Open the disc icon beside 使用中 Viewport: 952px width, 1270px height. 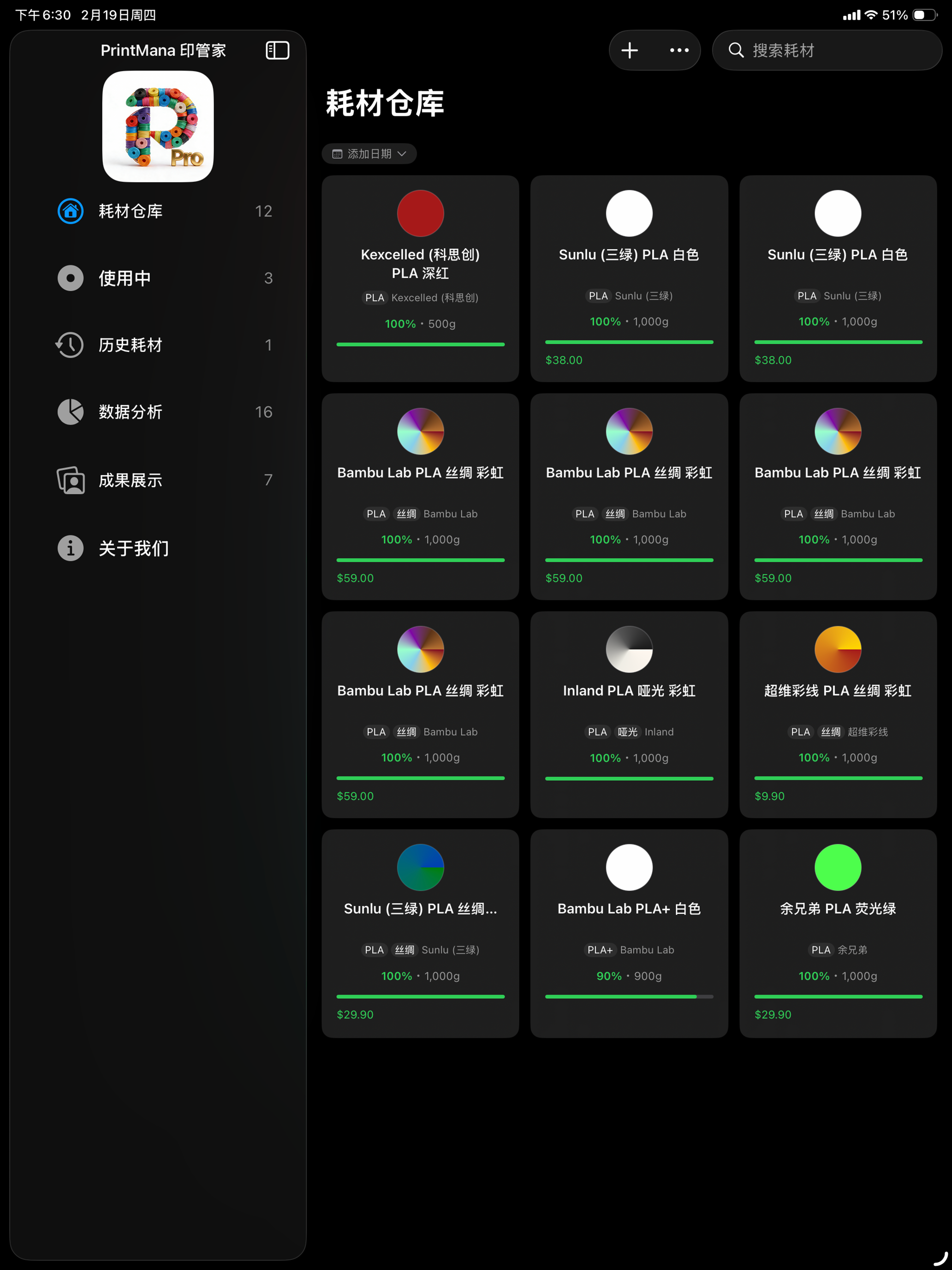coord(71,278)
